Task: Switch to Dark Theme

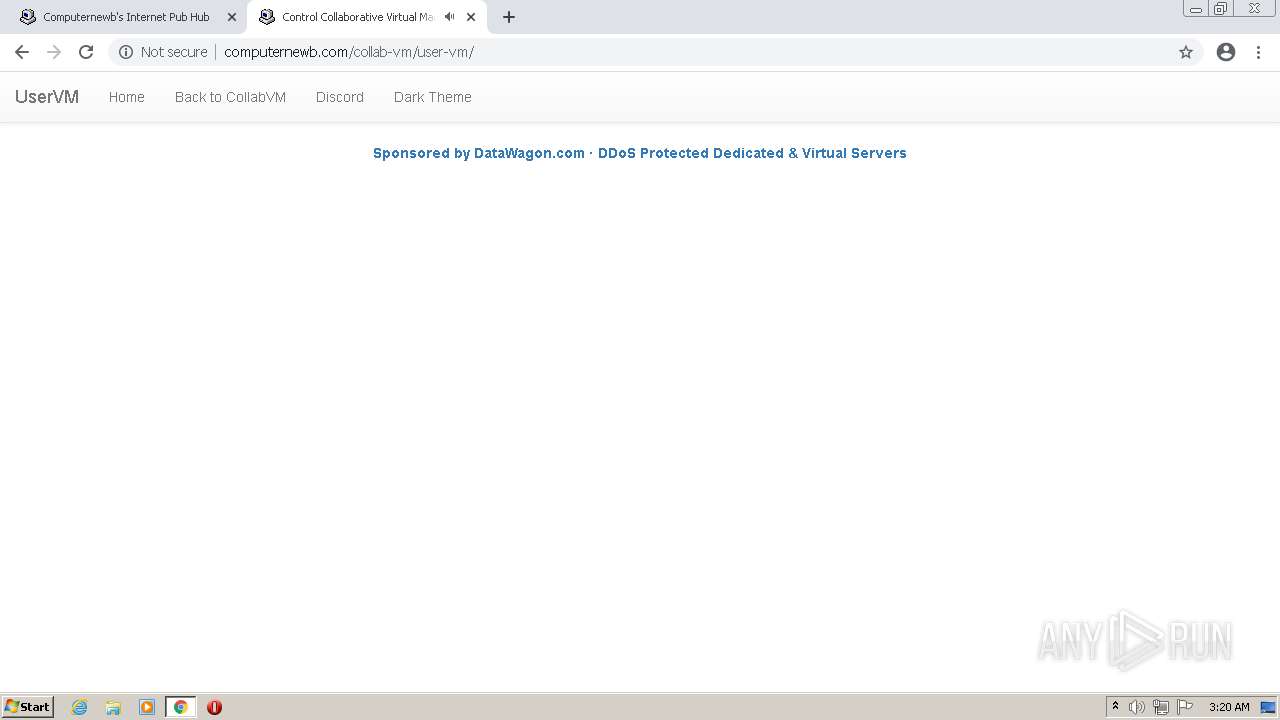Action: [x=433, y=97]
